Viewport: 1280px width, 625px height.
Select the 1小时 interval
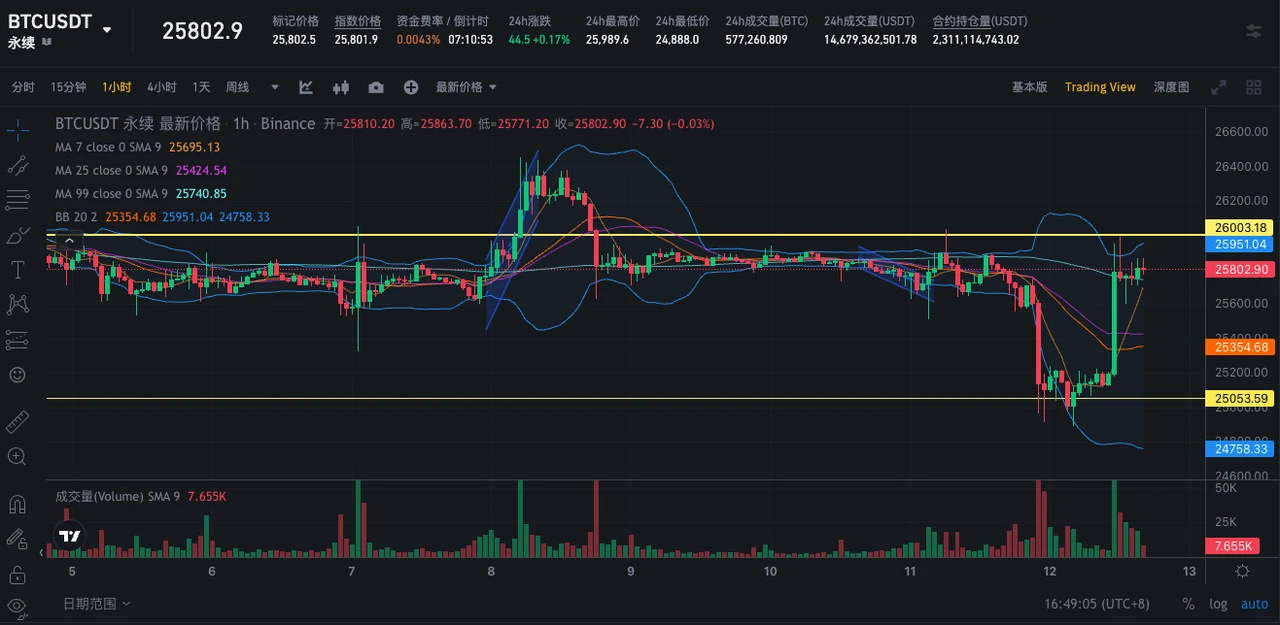pos(116,88)
